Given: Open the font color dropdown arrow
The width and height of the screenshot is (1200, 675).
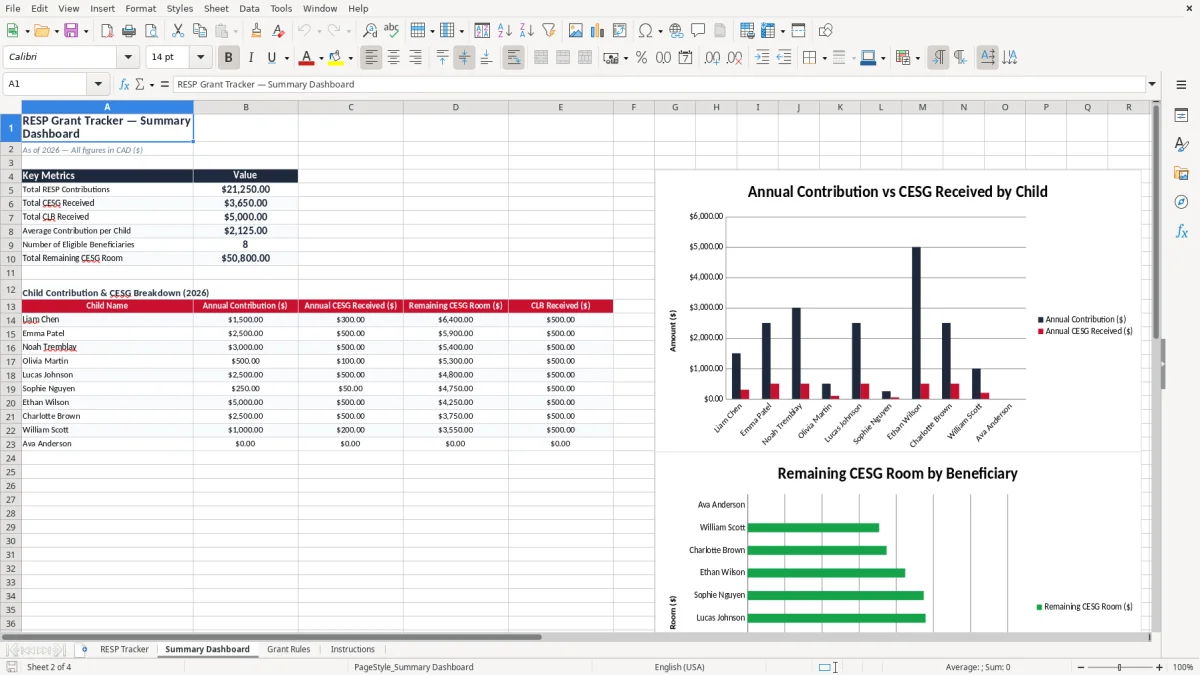Looking at the screenshot, I should pos(321,58).
